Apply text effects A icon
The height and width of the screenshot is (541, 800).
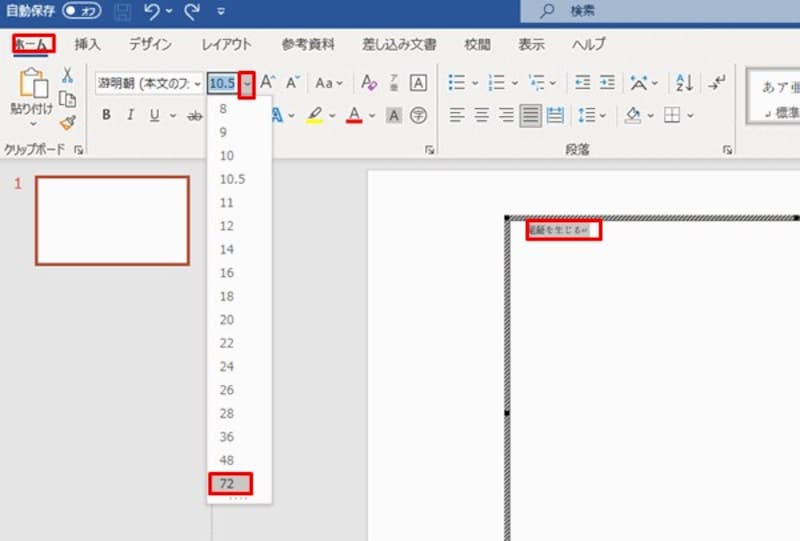pyautogui.click(x=278, y=116)
